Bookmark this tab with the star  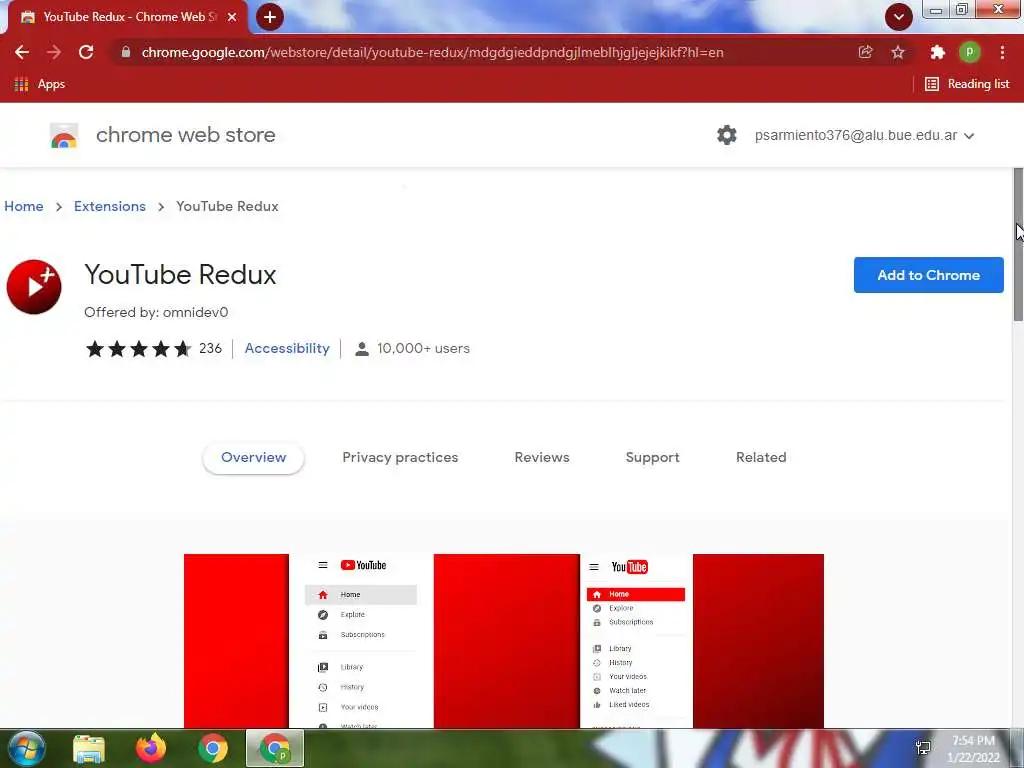click(898, 52)
